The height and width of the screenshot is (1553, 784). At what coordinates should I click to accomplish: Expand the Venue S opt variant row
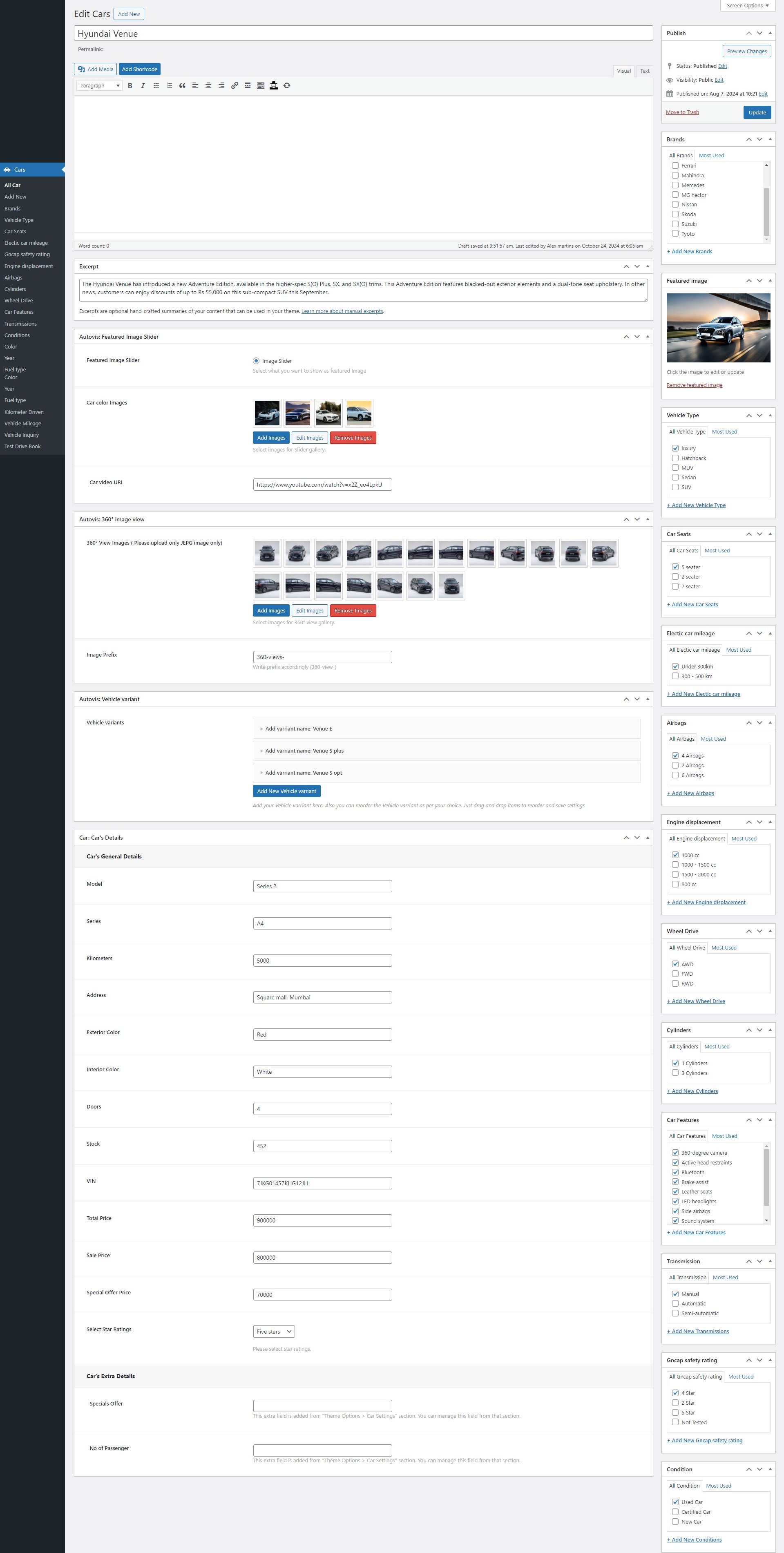coord(447,773)
